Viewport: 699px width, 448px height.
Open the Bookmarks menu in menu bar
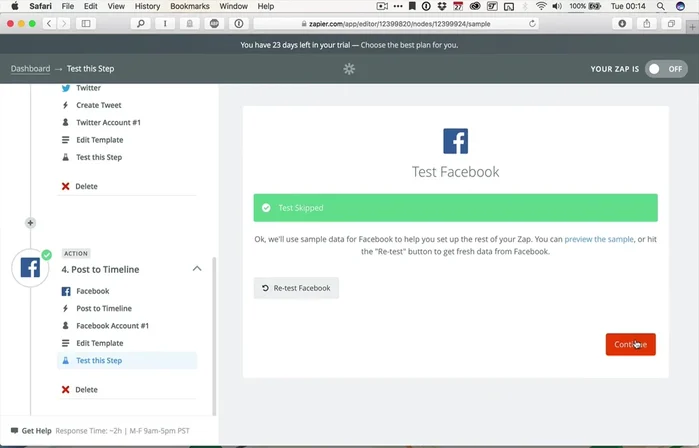tap(189, 6)
